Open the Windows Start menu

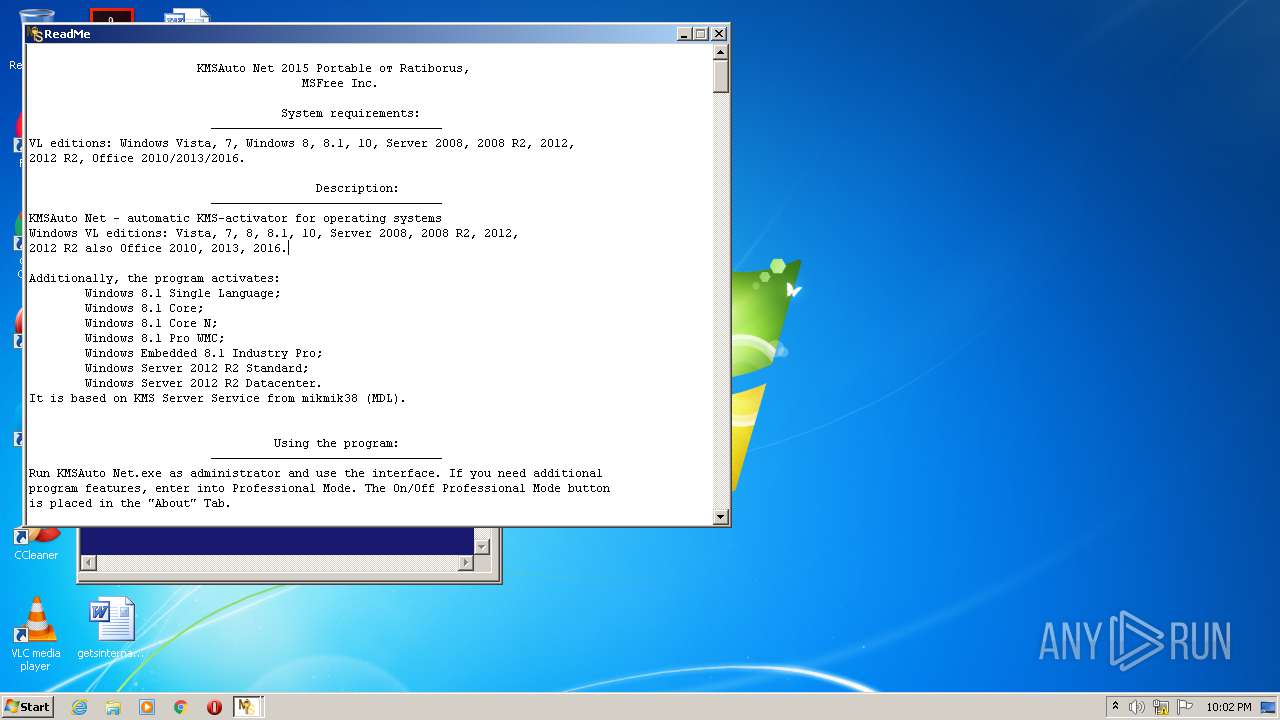click(x=28, y=707)
